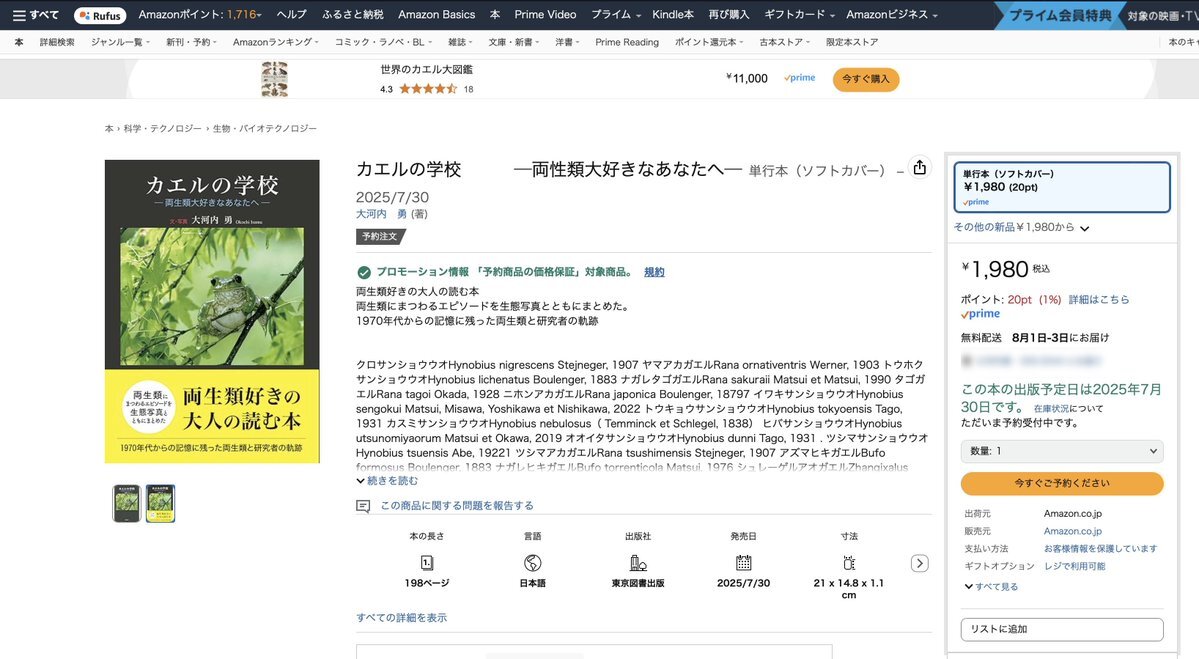1199x659 pixels.
Task: Expand すべて見る details
Action: [x=991, y=586]
